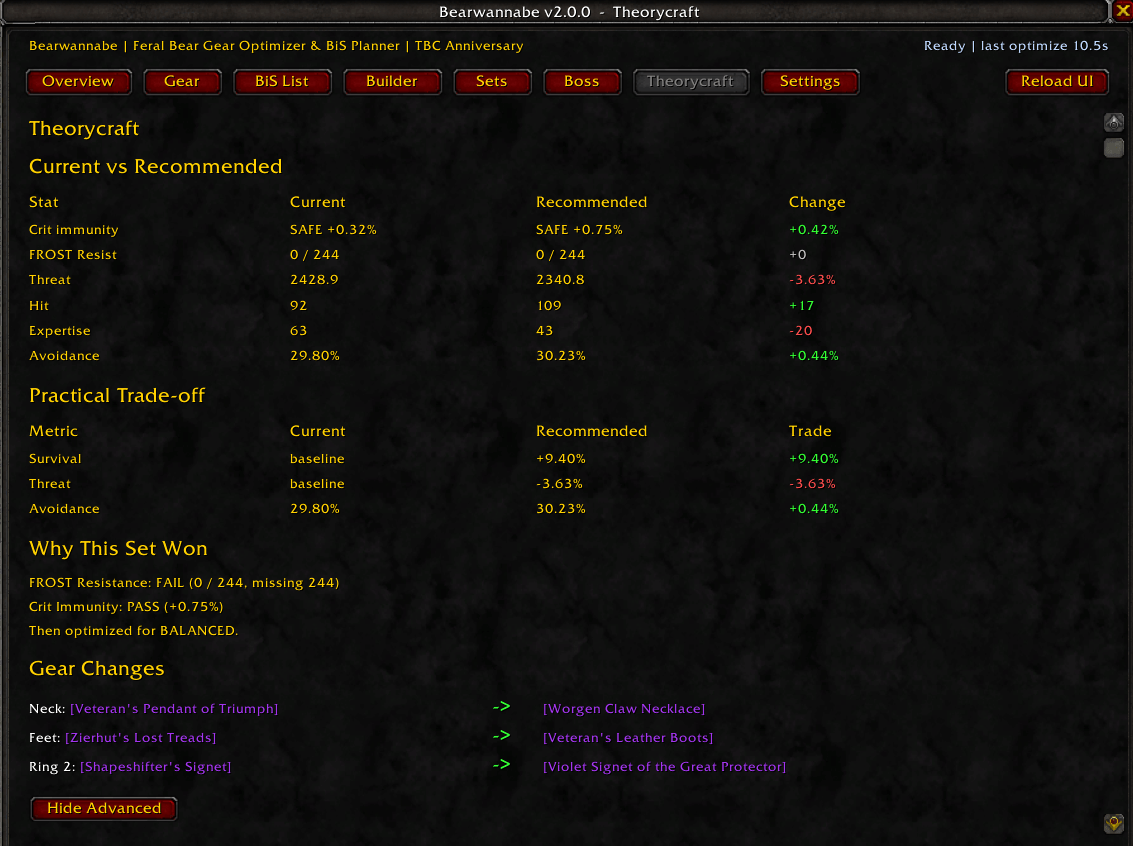Open the Overview tab
Image resolution: width=1133 pixels, height=846 pixels.
[x=78, y=82]
